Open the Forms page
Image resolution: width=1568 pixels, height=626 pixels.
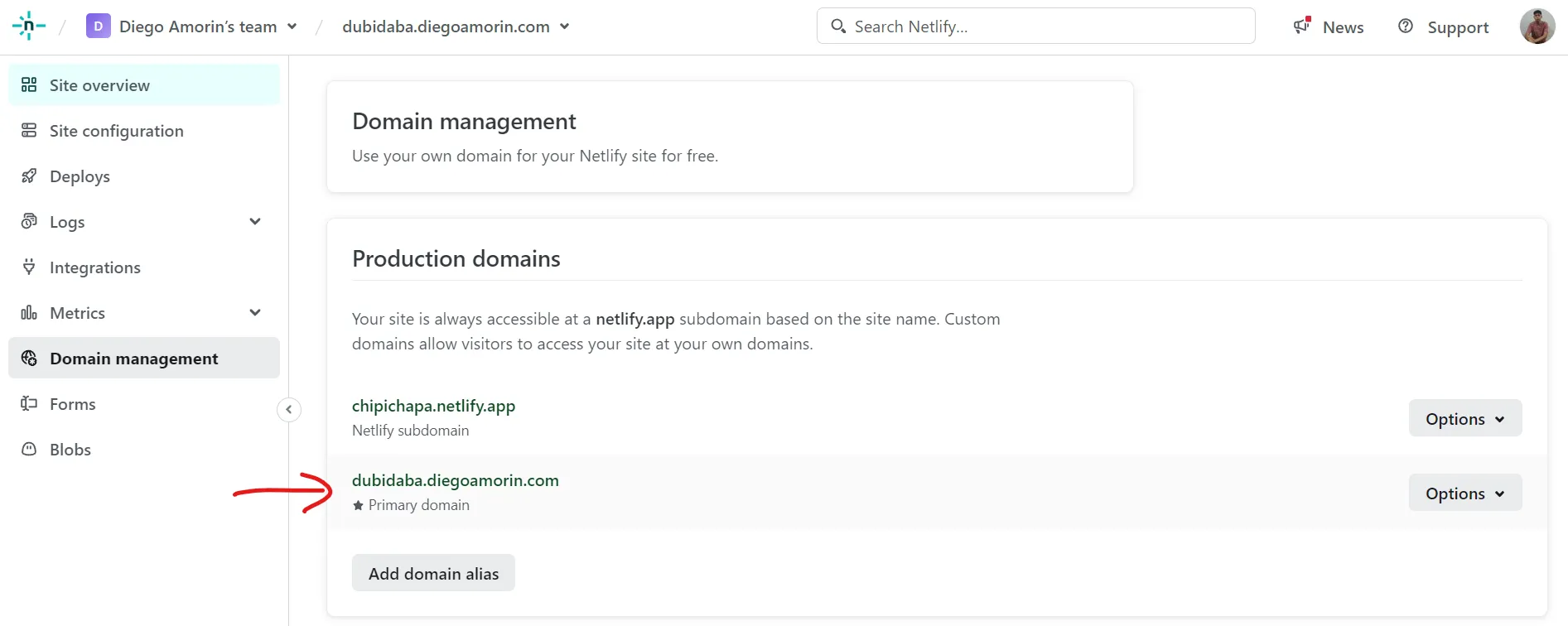(x=144, y=404)
